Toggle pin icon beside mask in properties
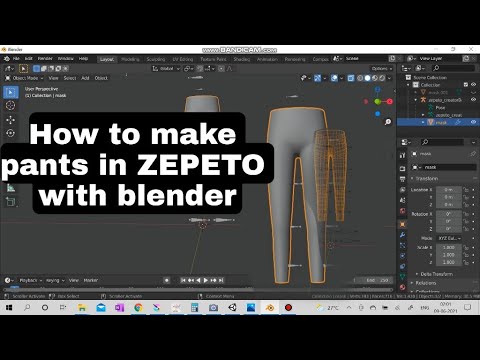This screenshot has width=480, height=360. click(x=473, y=154)
